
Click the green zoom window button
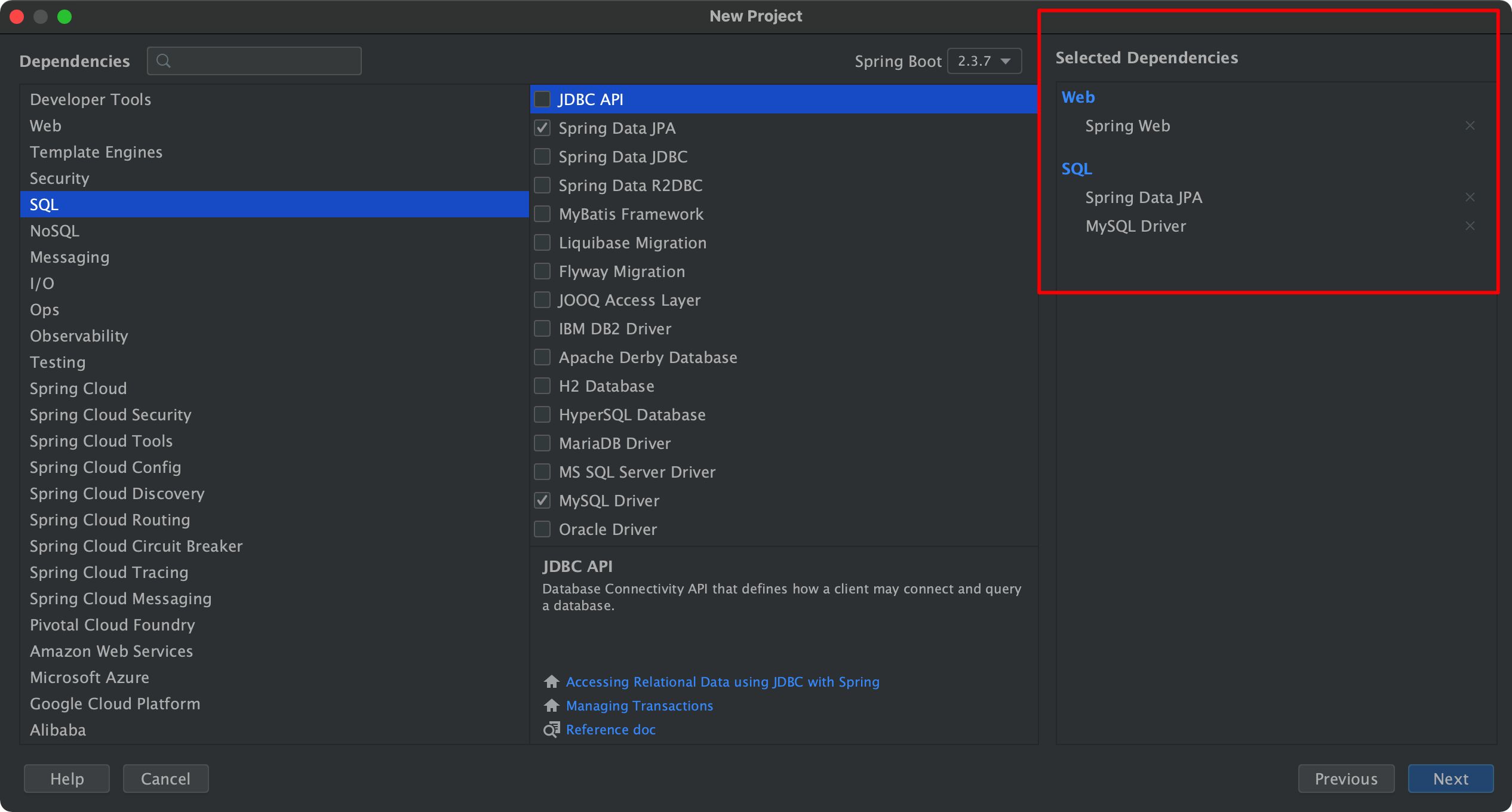pyautogui.click(x=64, y=17)
